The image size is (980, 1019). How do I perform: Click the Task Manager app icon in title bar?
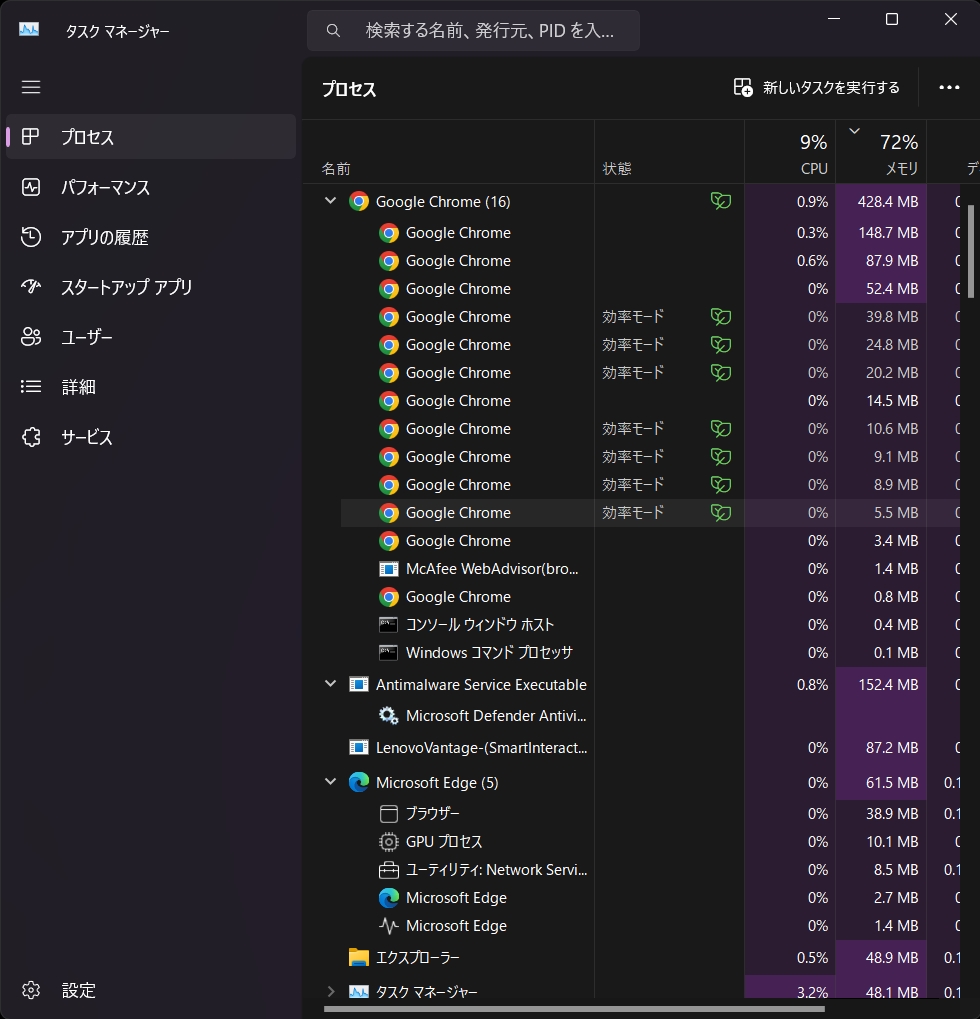[x=29, y=30]
